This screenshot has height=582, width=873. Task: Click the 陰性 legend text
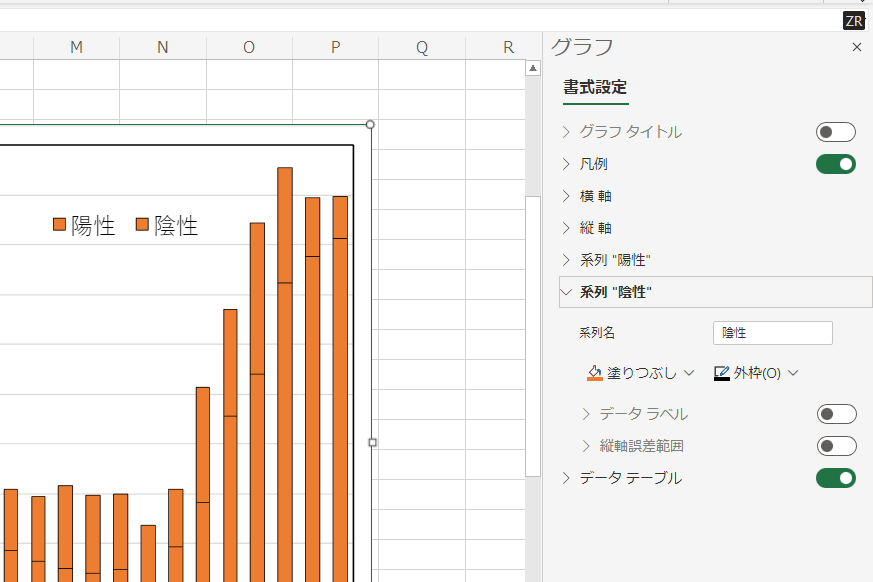(176, 226)
